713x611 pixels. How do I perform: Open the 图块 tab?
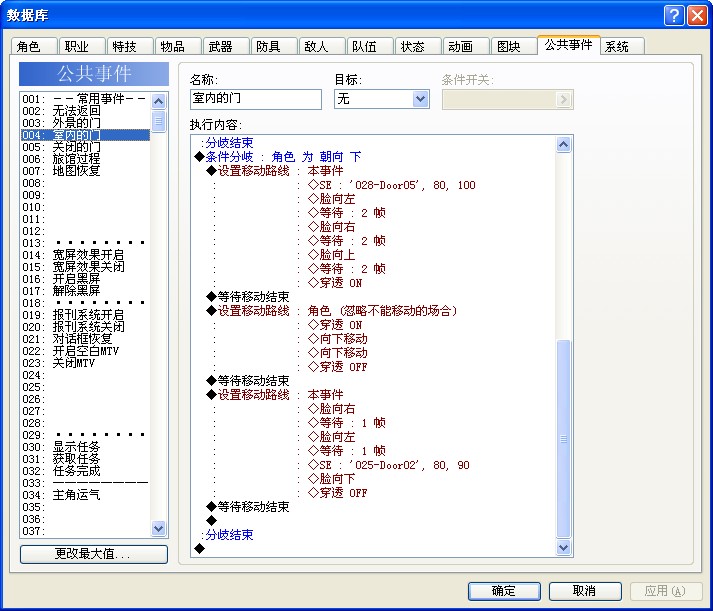click(513, 46)
